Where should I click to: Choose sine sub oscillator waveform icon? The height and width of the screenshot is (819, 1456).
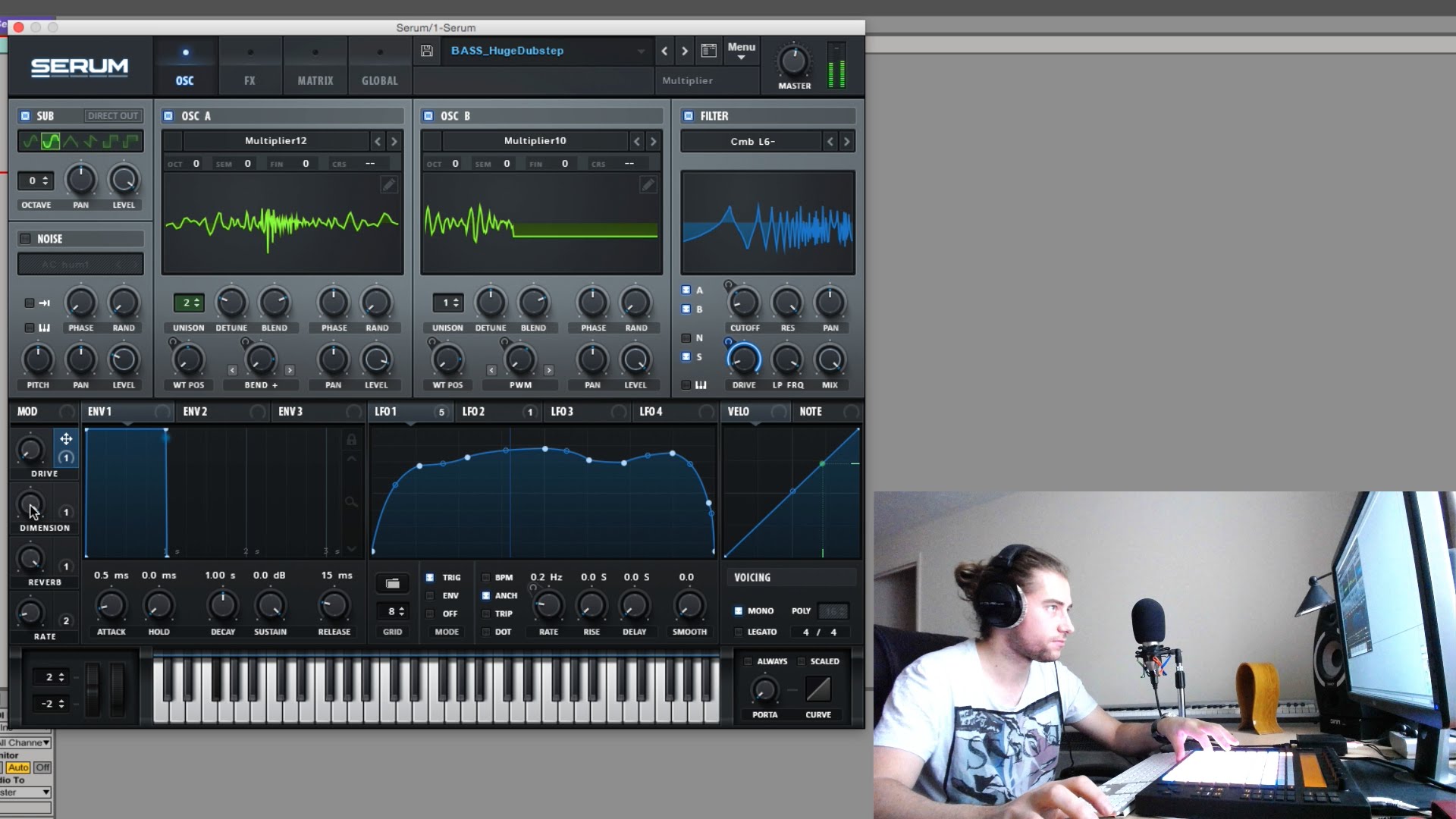pos(30,141)
